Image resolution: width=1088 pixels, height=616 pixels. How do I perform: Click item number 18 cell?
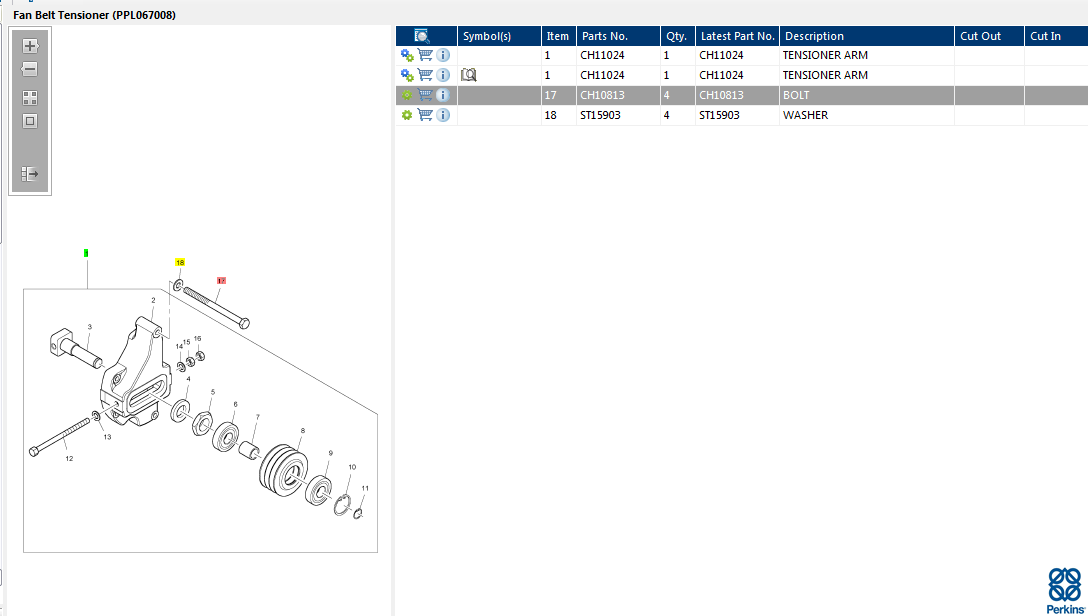pos(559,115)
